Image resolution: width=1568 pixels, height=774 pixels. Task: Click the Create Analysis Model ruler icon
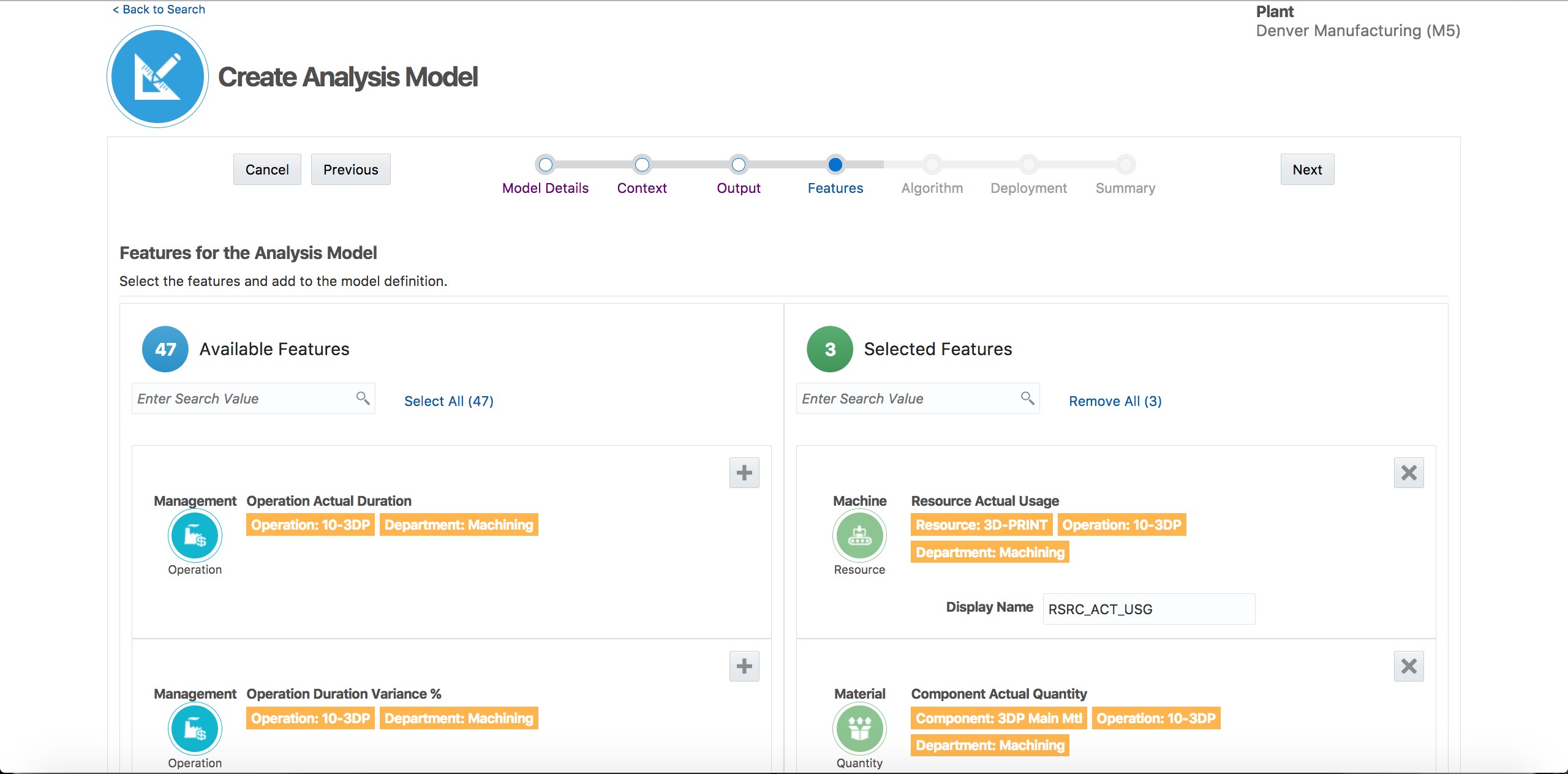[x=157, y=76]
